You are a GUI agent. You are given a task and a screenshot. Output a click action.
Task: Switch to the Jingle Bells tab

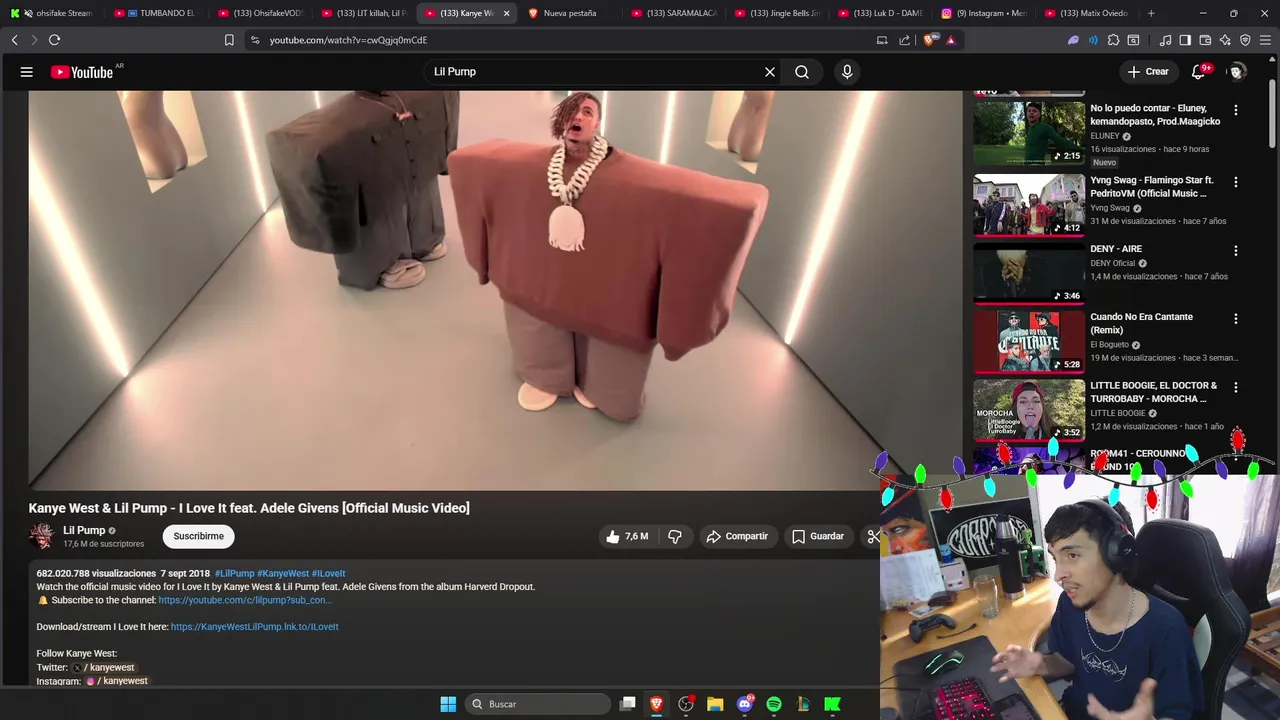(777, 13)
